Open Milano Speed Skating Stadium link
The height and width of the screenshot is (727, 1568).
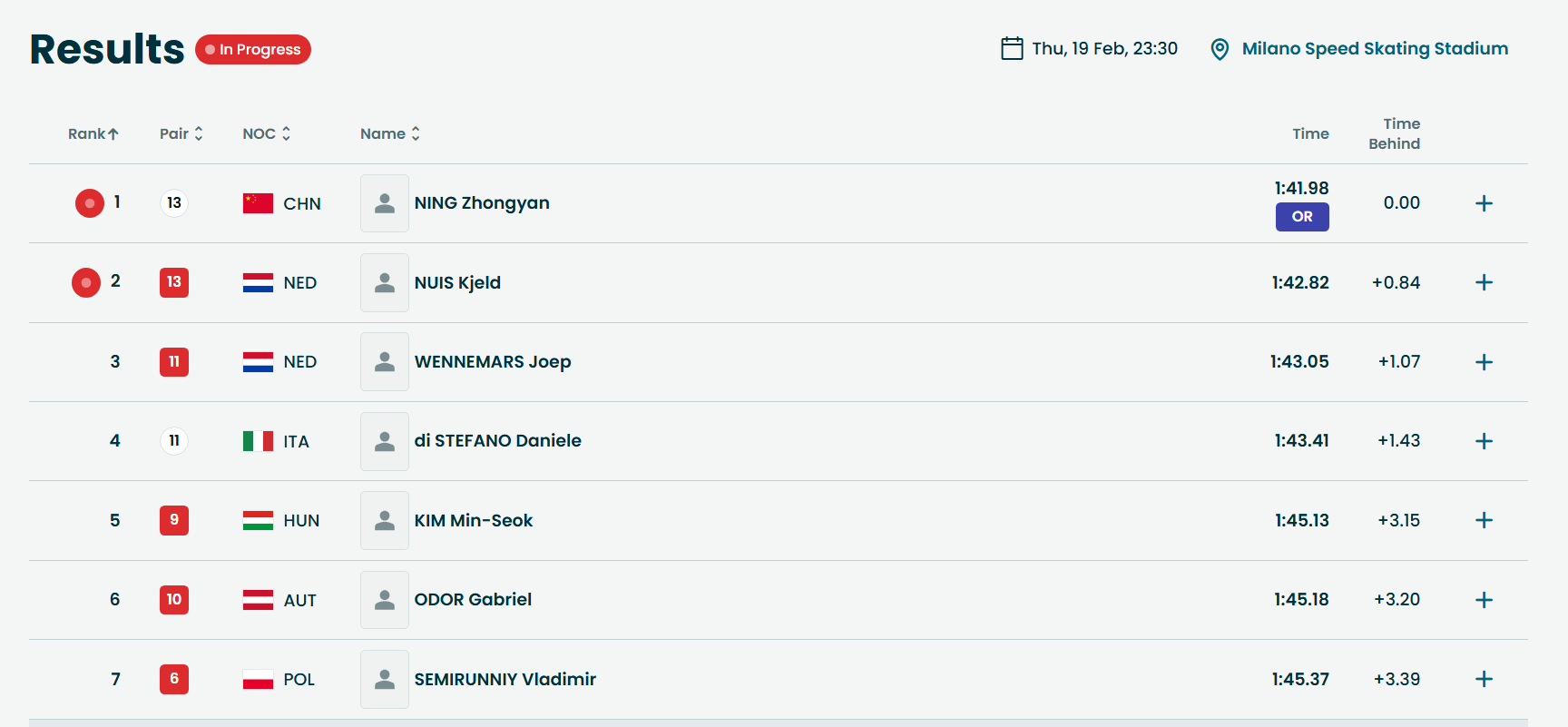click(1375, 49)
